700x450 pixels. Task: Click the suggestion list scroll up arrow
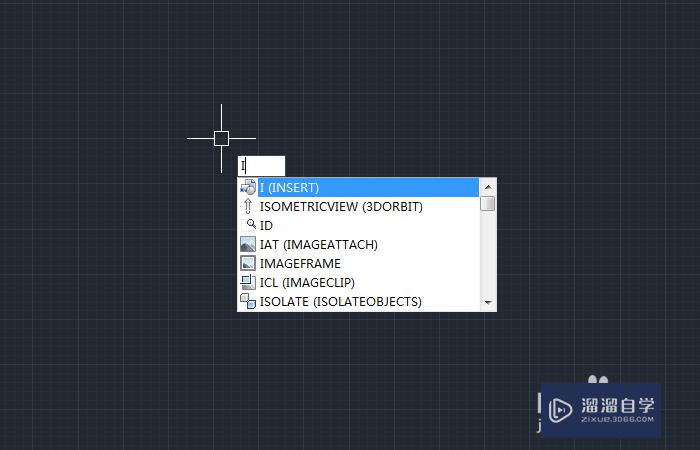coord(488,187)
